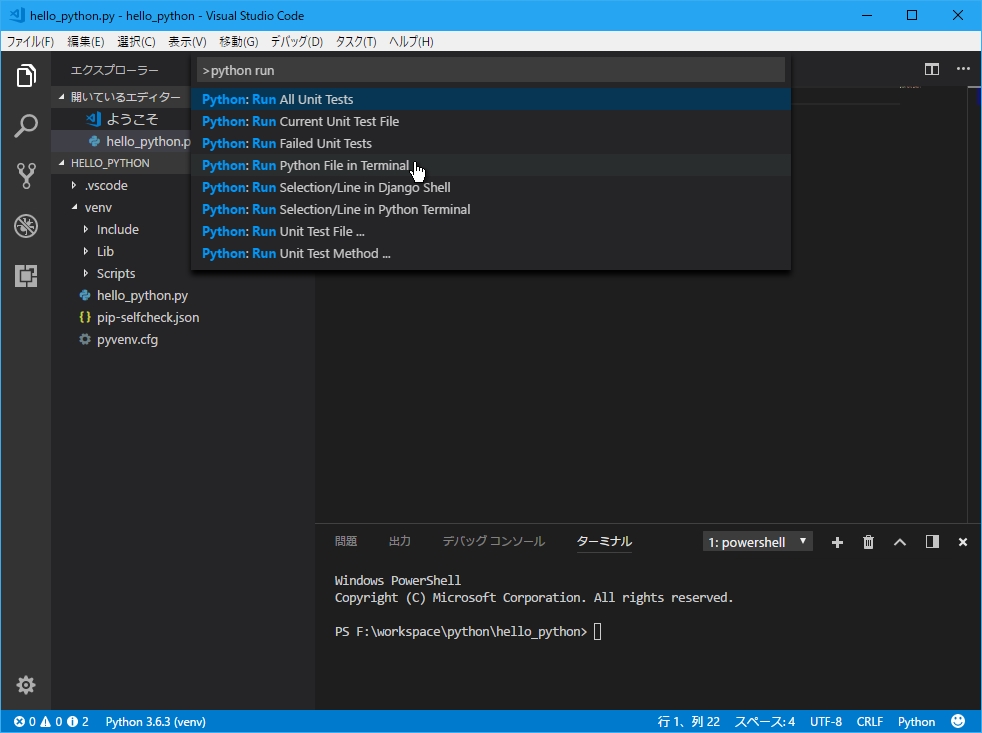Open hello_python.py in open editors list

pyautogui.click(x=148, y=142)
